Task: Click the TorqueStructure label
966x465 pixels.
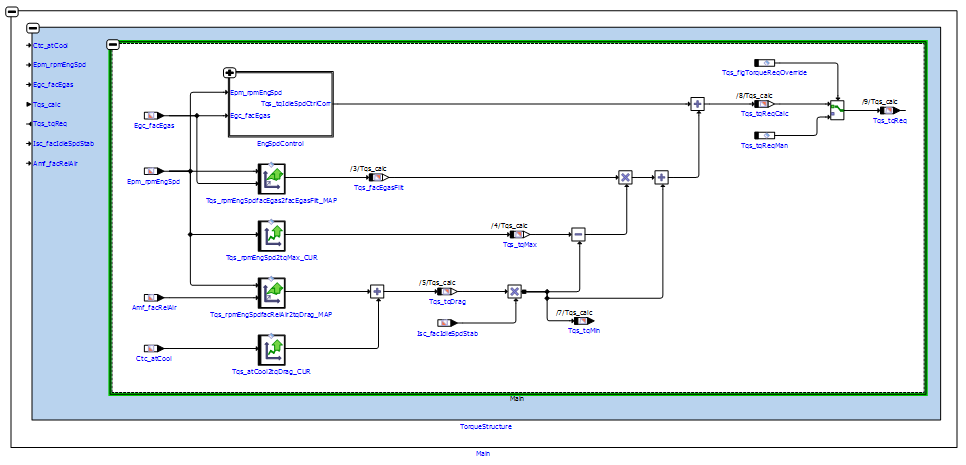Action: tap(486, 426)
